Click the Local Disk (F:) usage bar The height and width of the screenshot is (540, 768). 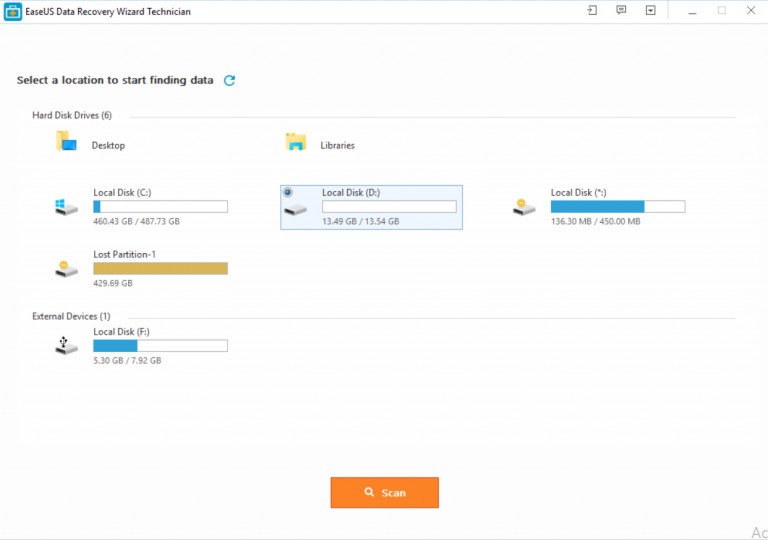click(x=161, y=346)
